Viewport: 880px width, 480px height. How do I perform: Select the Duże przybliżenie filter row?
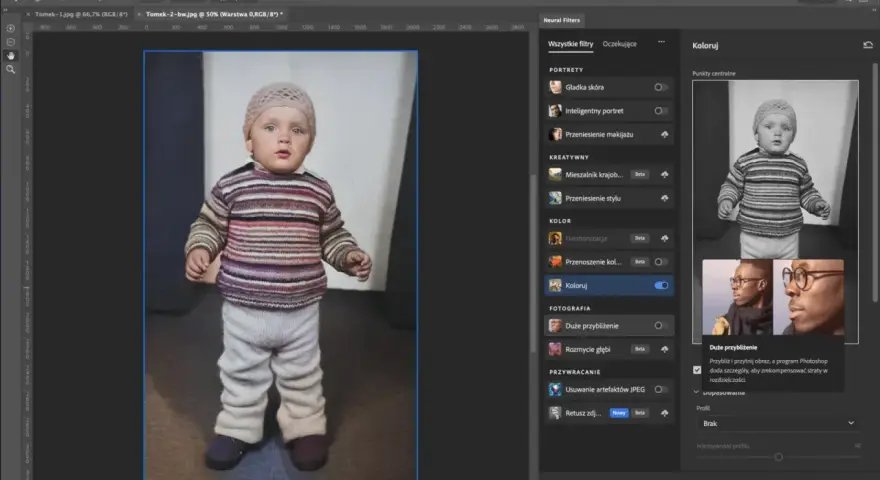click(x=609, y=326)
